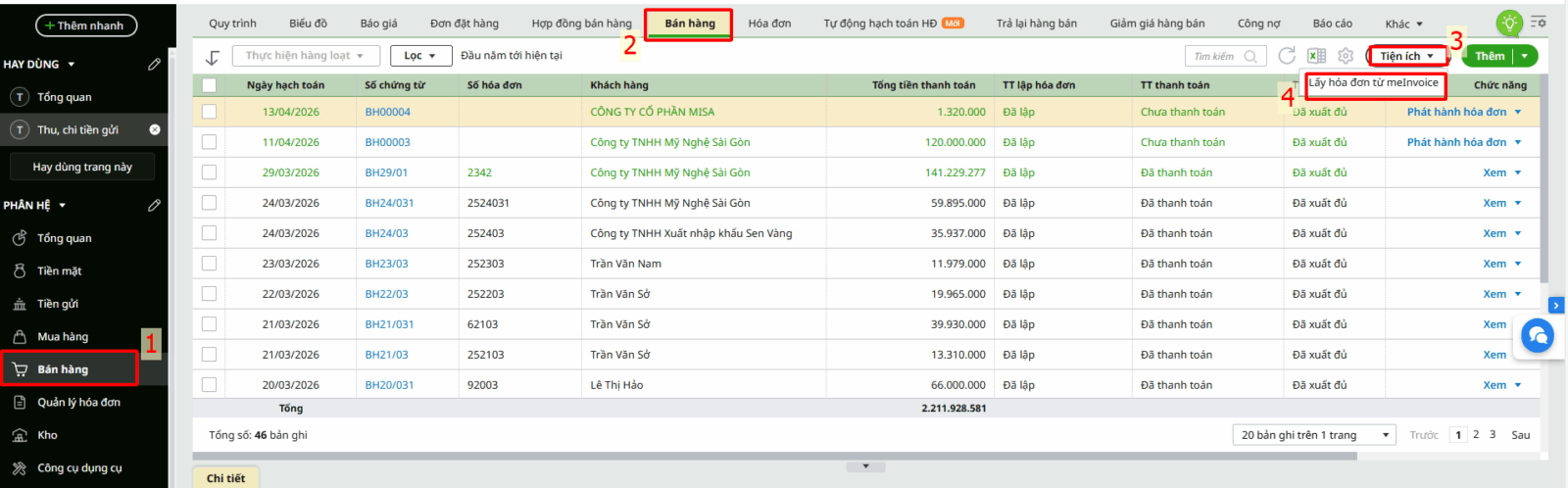Switch to the Hóa đơn tab
Viewport: 1568px width, 488px height.
769,24
